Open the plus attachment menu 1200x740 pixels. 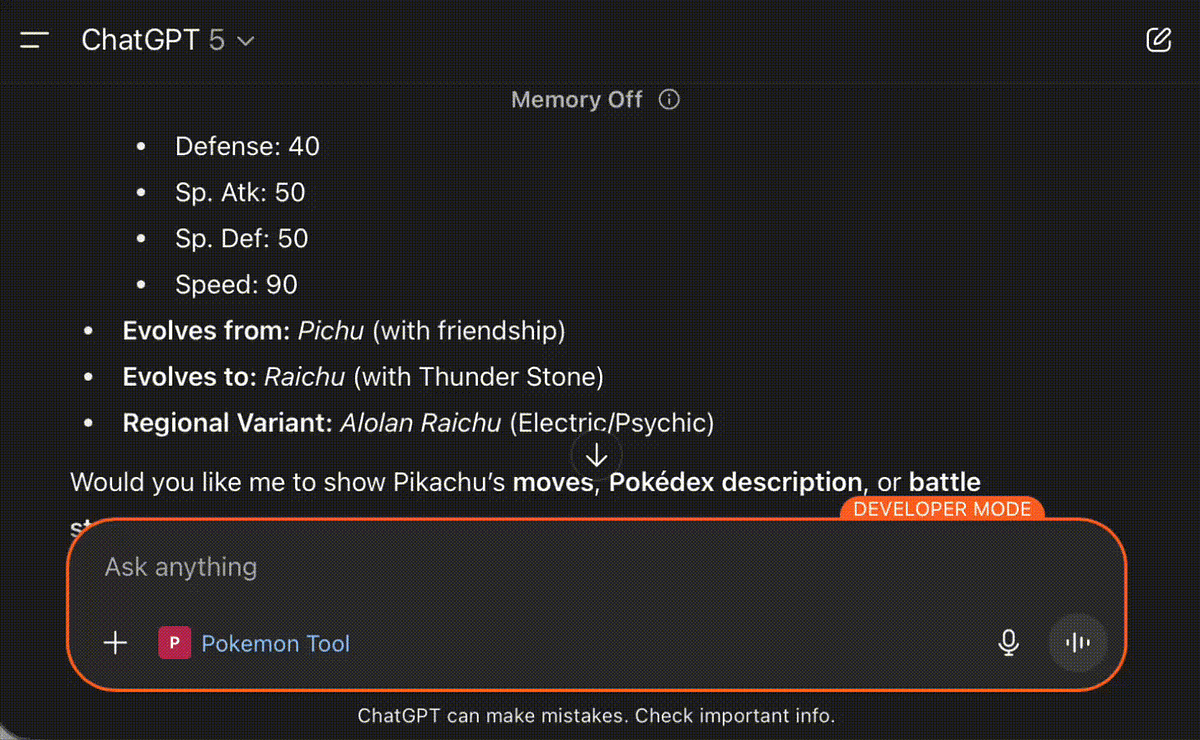(x=116, y=643)
